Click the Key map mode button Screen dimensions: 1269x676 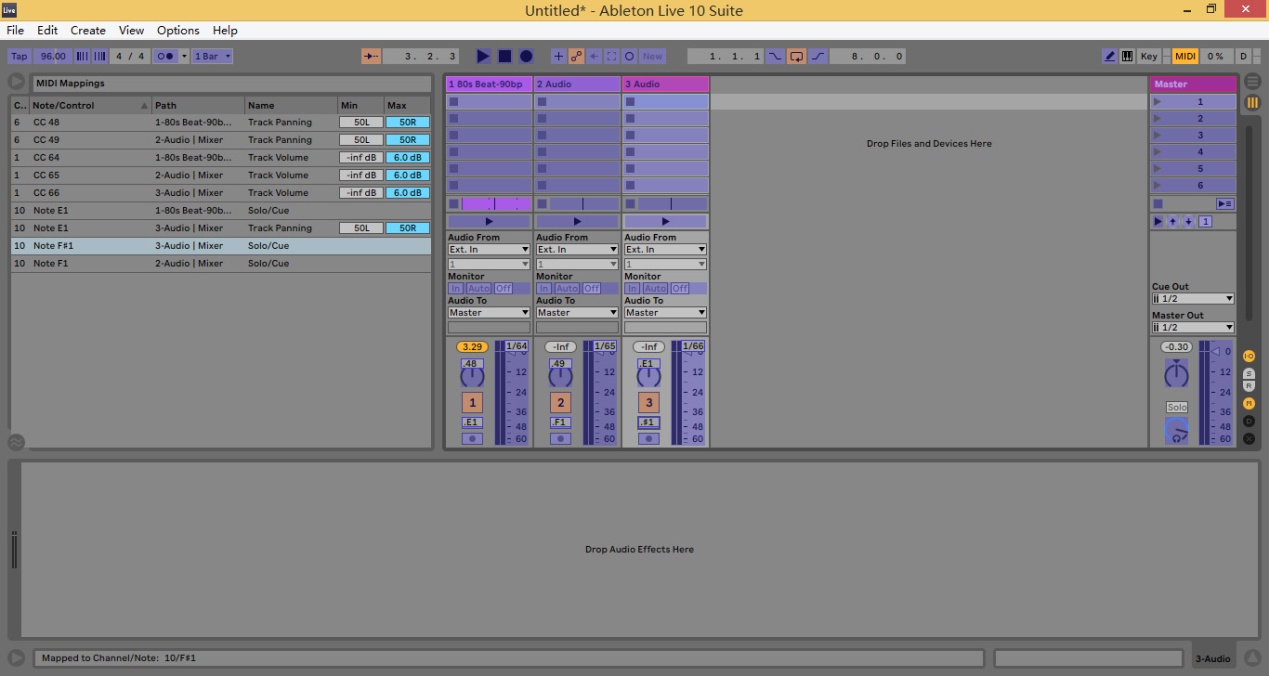pos(1149,57)
